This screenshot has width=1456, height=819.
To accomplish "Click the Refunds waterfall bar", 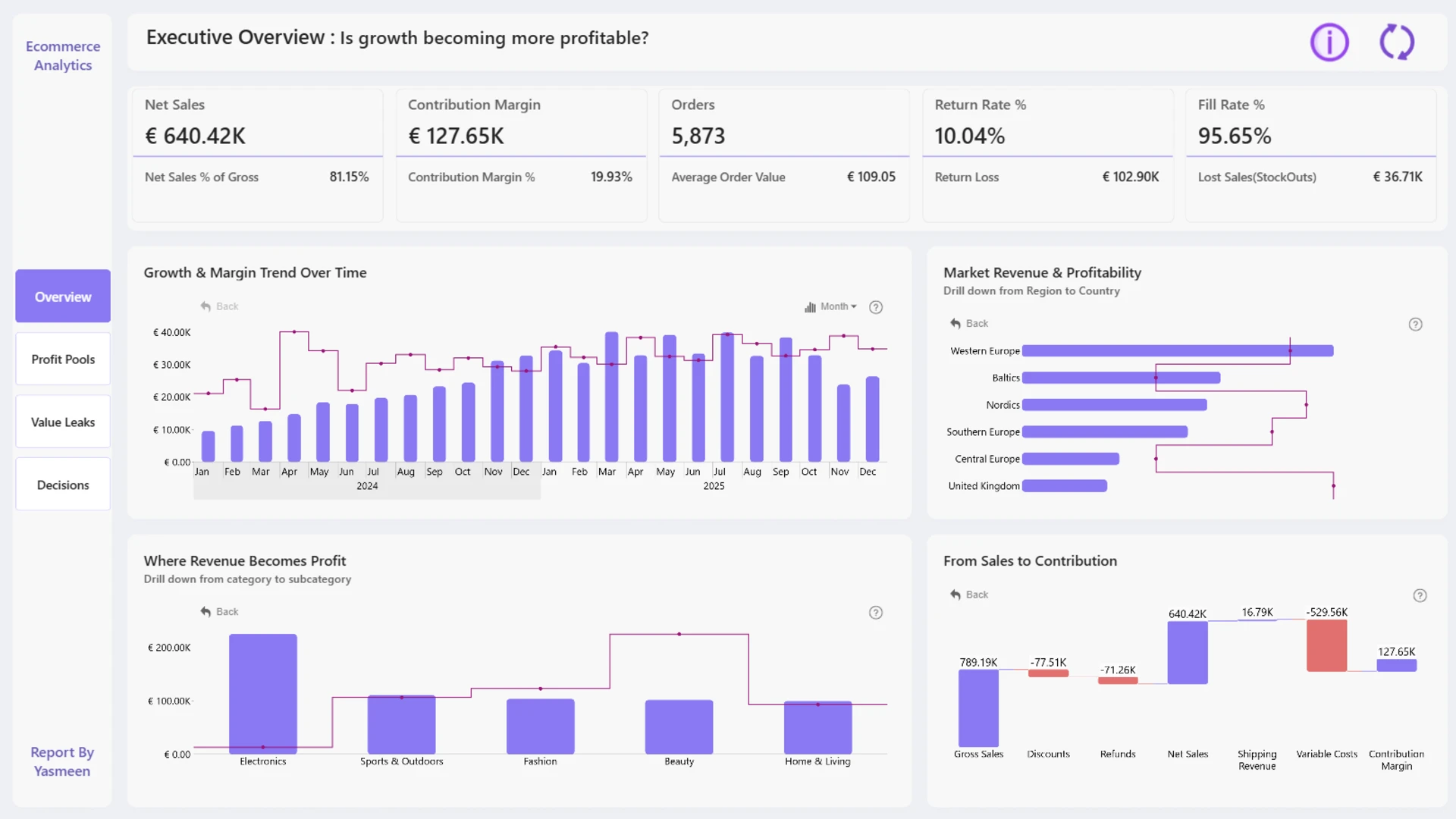I will pos(1118,680).
